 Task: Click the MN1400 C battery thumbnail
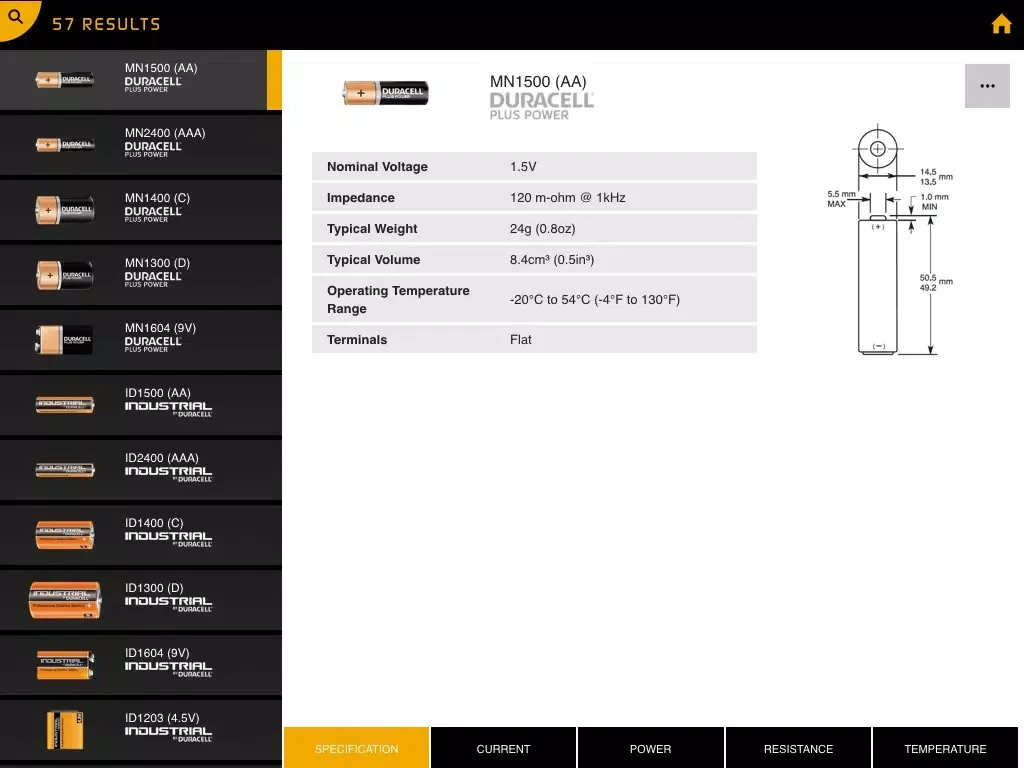[65, 210]
